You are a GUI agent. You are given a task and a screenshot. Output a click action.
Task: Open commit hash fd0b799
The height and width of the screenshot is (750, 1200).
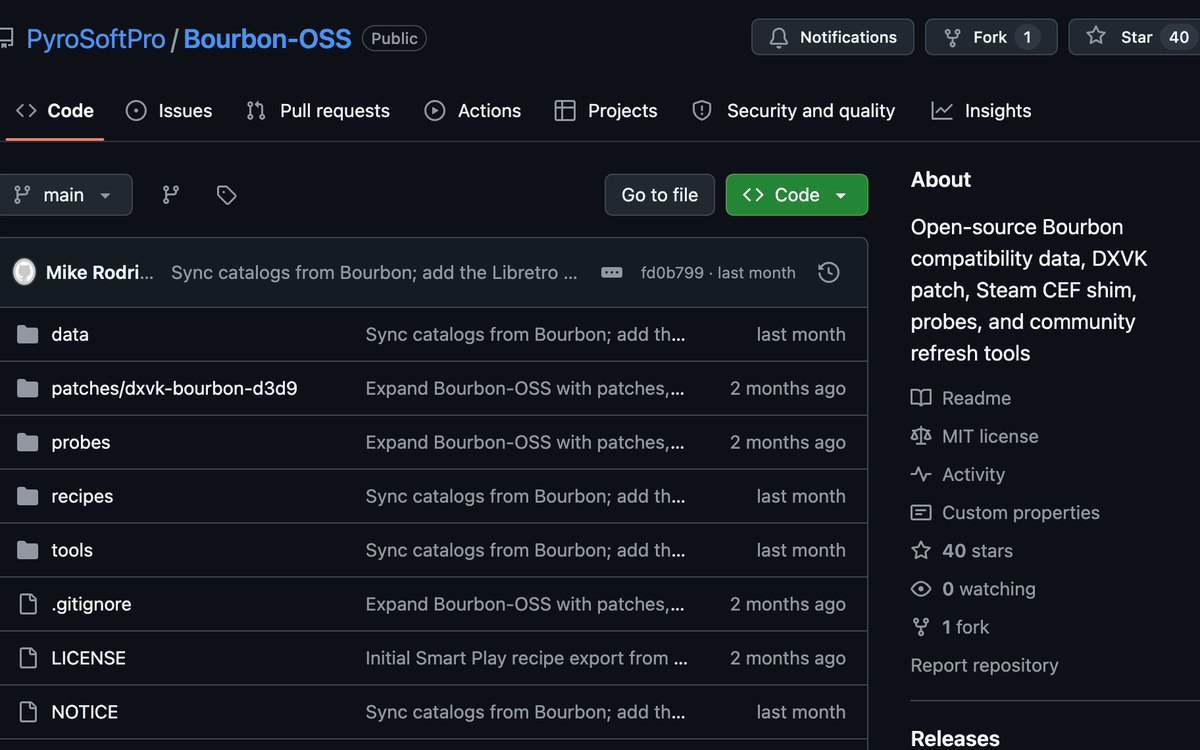(672, 272)
